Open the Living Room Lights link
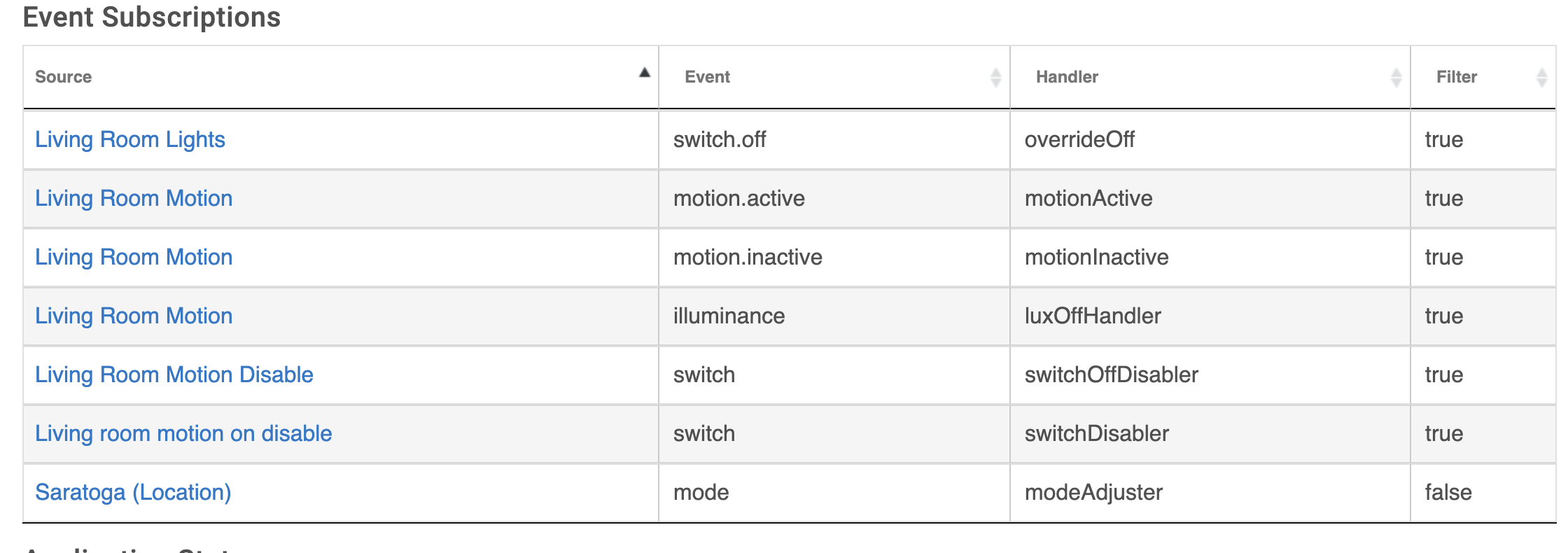 click(130, 139)
